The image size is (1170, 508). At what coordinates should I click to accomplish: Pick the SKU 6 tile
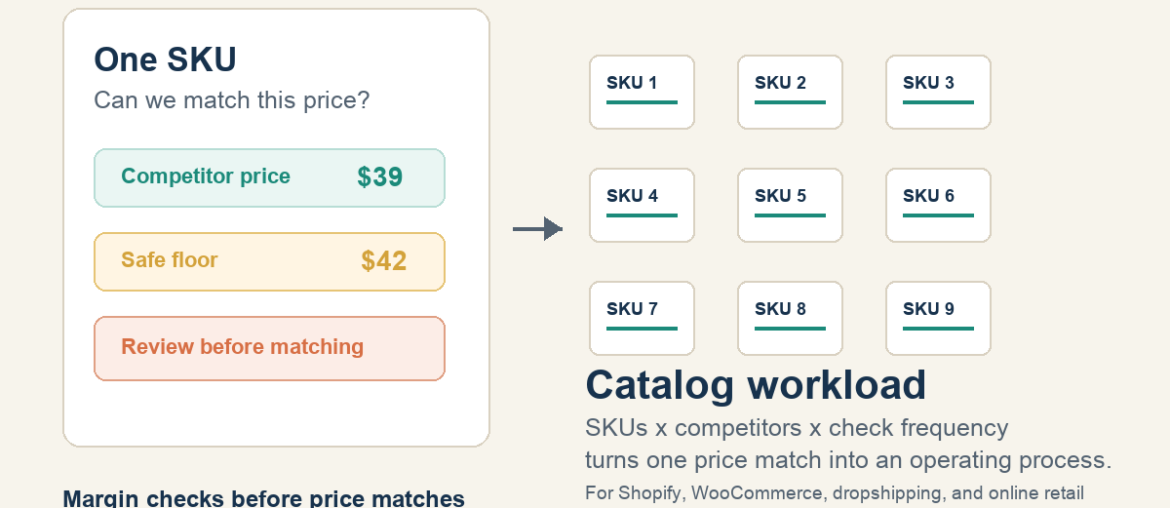tap(938, 205)
